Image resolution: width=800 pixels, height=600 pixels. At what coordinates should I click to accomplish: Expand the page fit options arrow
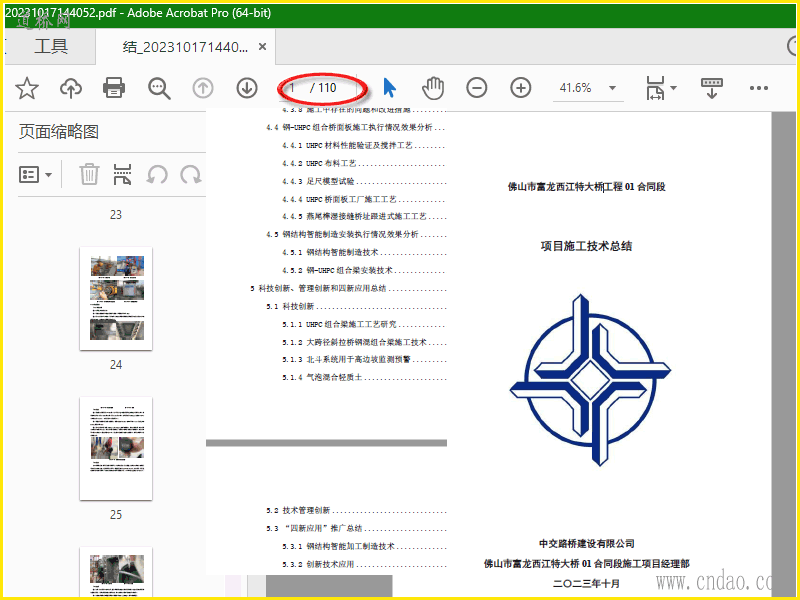(673, 88)
